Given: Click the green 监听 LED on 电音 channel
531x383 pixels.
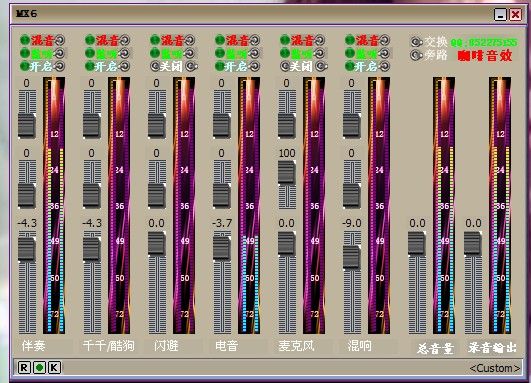Looking at the screenshot, I should [220, 53].
